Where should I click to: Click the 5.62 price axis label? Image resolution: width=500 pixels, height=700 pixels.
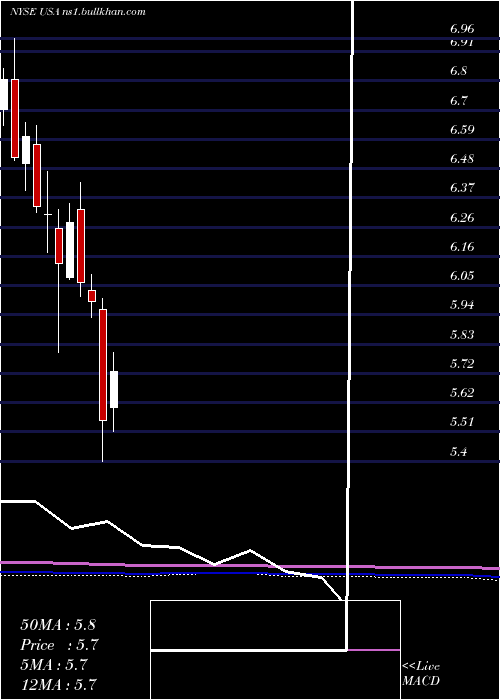point(462,393)
